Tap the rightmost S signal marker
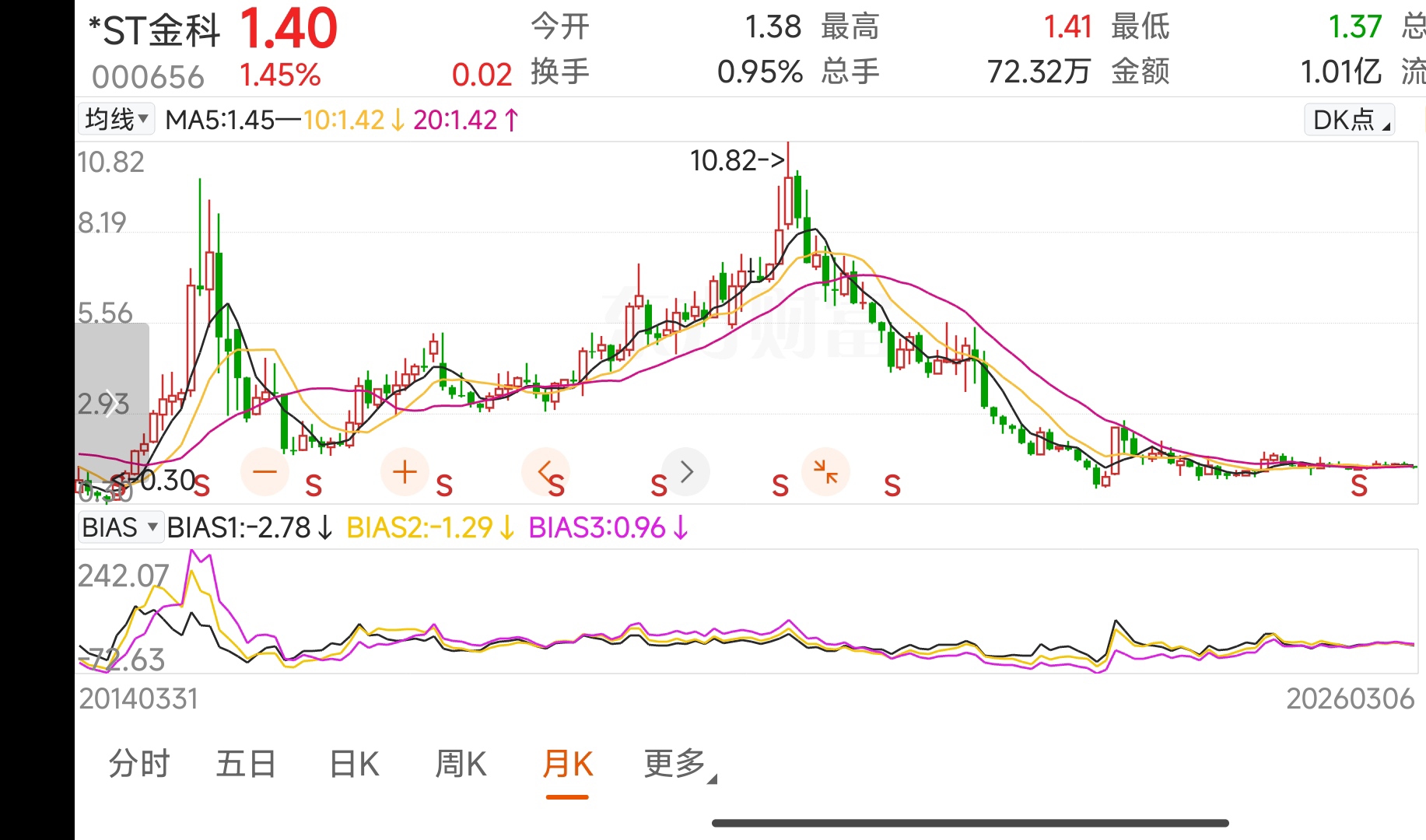Image resolution: width=1426 pixels, height=840 pixels. pyautogui.click(x=1359, y=486)
